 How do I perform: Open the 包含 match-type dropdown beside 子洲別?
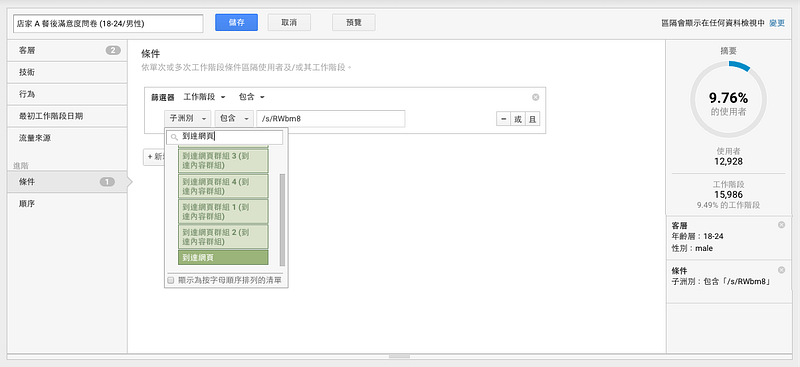click(234, 118)
